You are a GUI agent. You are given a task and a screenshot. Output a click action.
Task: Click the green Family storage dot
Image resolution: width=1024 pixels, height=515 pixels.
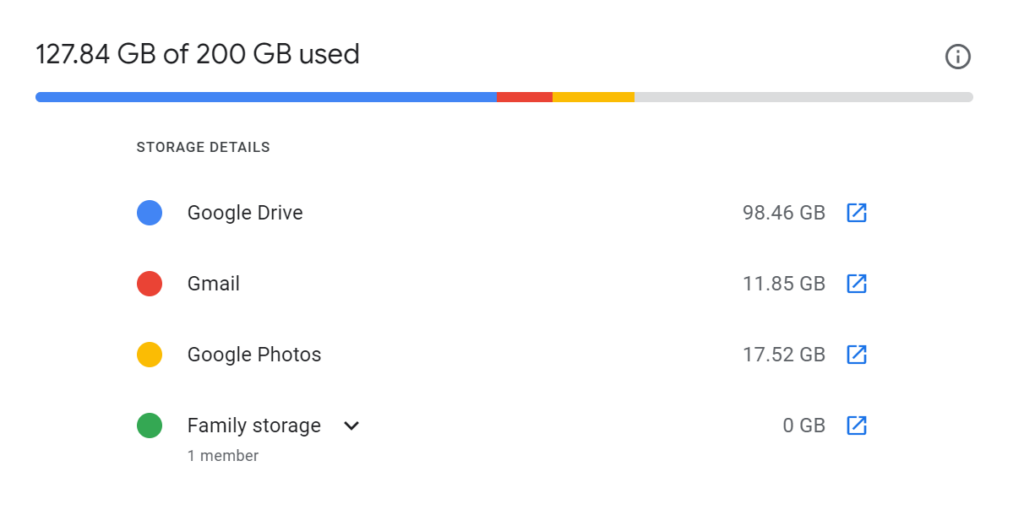pyautogui.click(x=150, y=426)
